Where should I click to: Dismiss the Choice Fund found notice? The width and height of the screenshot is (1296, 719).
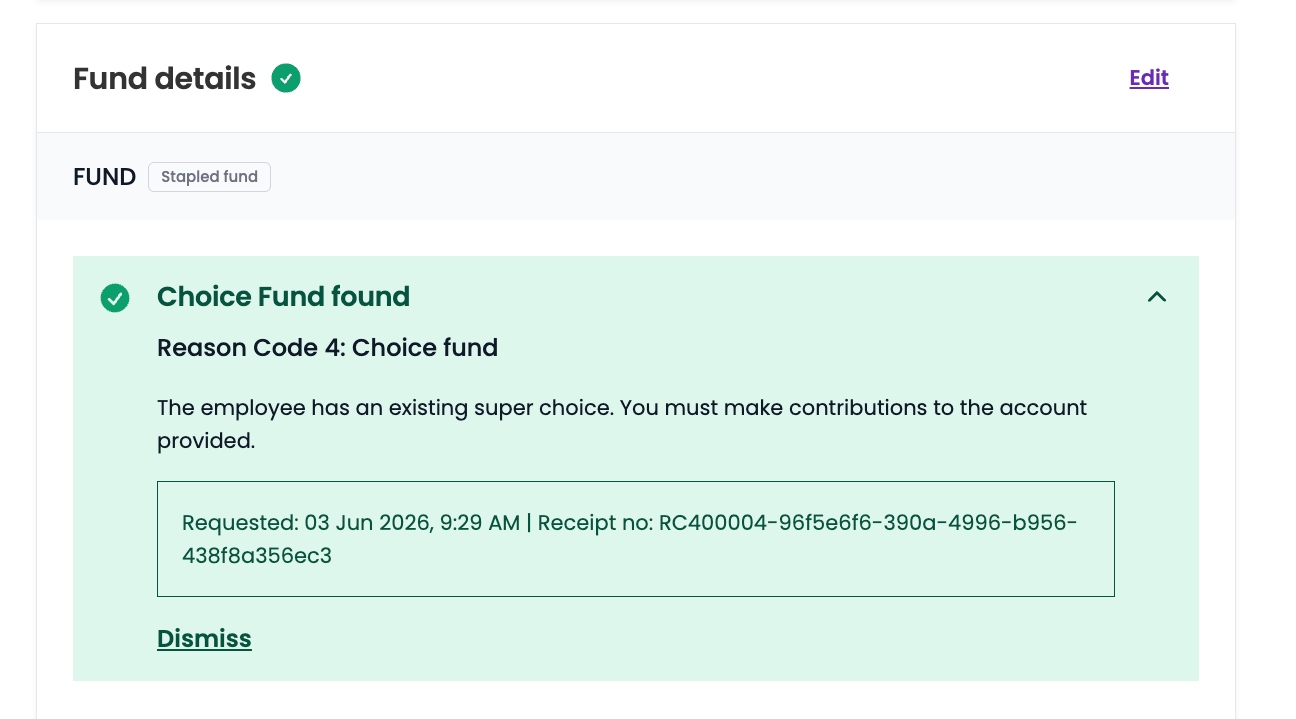204,638
